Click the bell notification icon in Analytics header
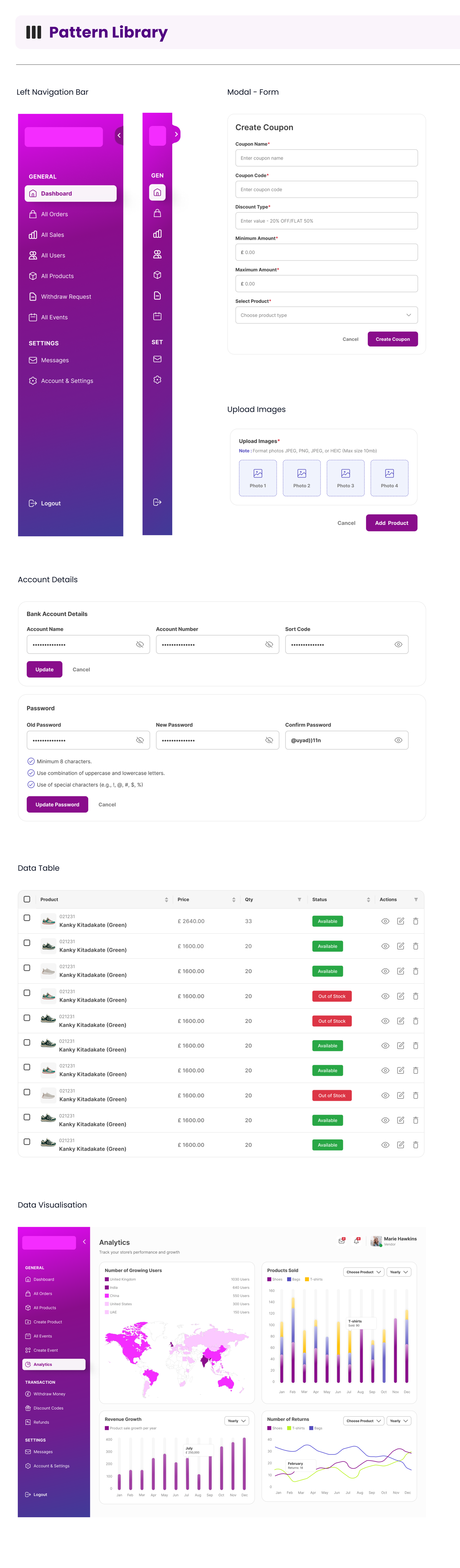 point(356,1240)
